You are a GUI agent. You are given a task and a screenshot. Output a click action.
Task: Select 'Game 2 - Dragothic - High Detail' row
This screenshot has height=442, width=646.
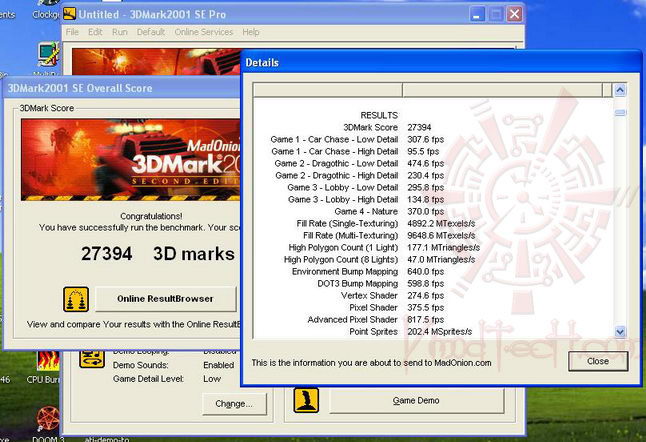[x=433, y=175]
